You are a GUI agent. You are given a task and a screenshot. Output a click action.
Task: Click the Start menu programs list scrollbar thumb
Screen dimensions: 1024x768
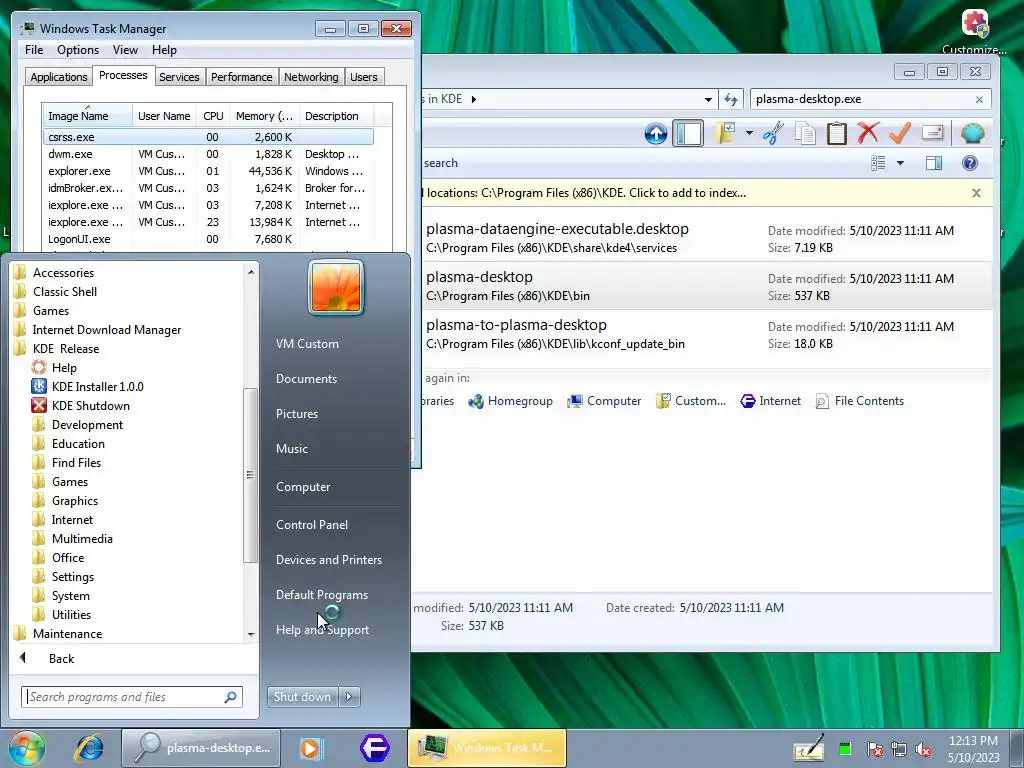click(249, 475)
